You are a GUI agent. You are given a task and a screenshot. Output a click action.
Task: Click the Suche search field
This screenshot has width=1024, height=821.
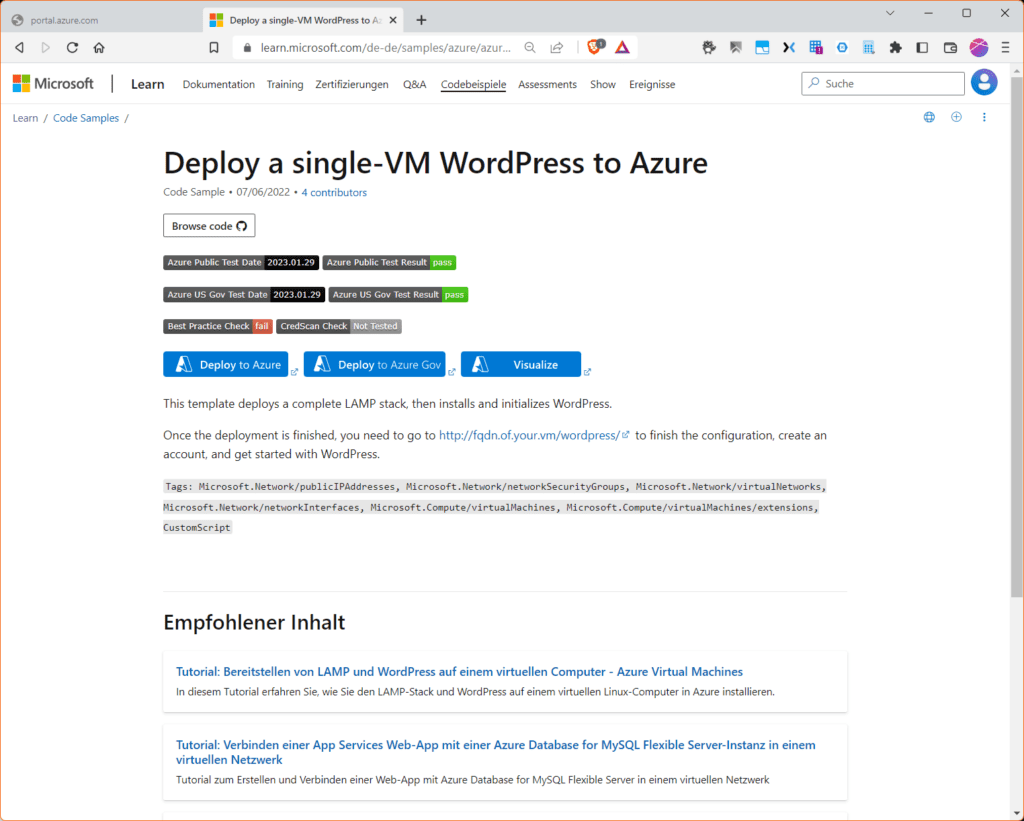point(883,84)
